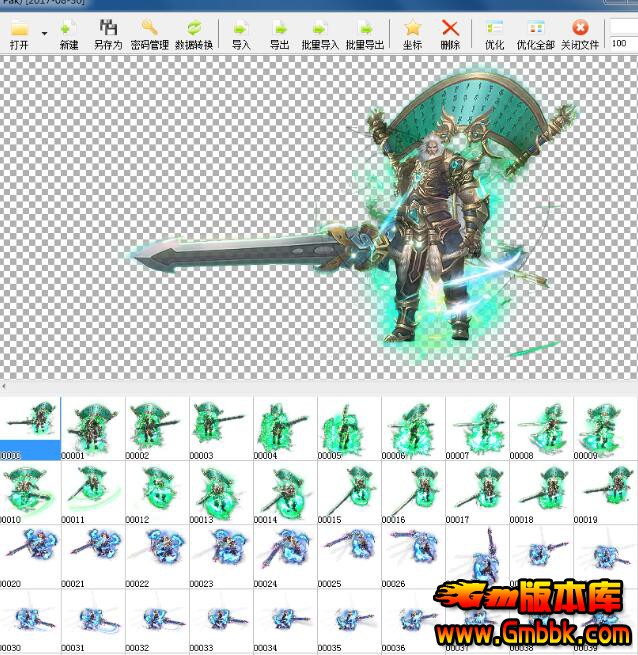
Task: Select blue sprite thumbnail 00026
Action: 413,557
